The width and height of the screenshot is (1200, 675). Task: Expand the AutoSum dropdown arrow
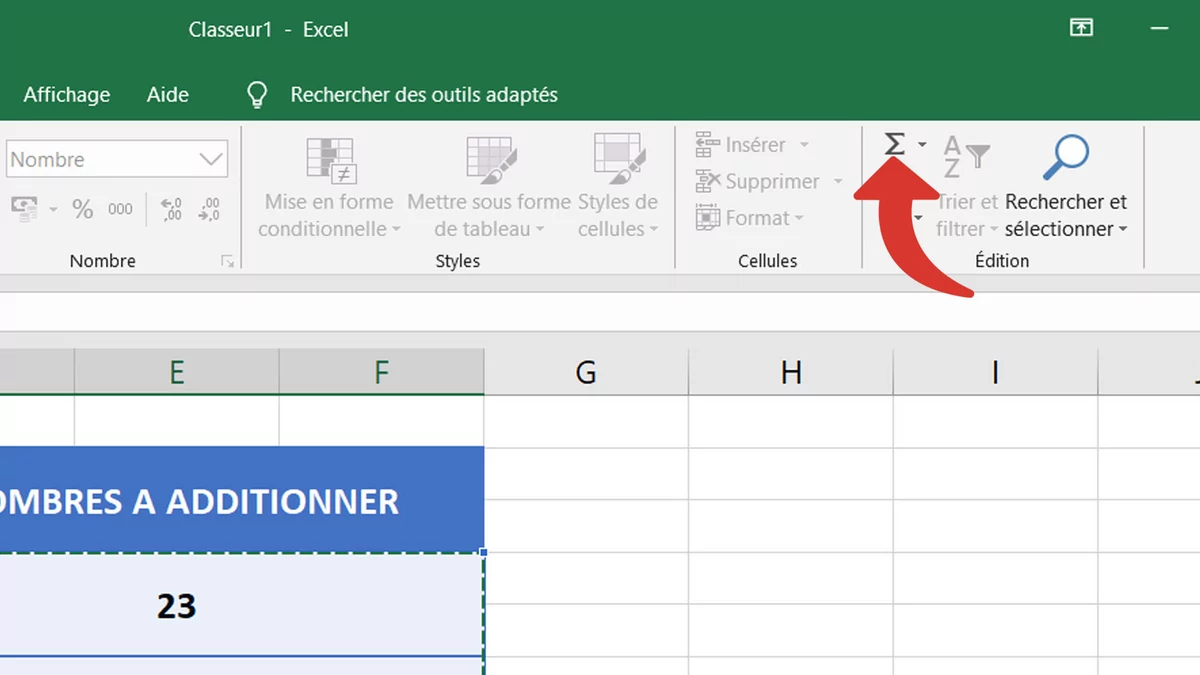pyautogui.click(x=922, y=145)
